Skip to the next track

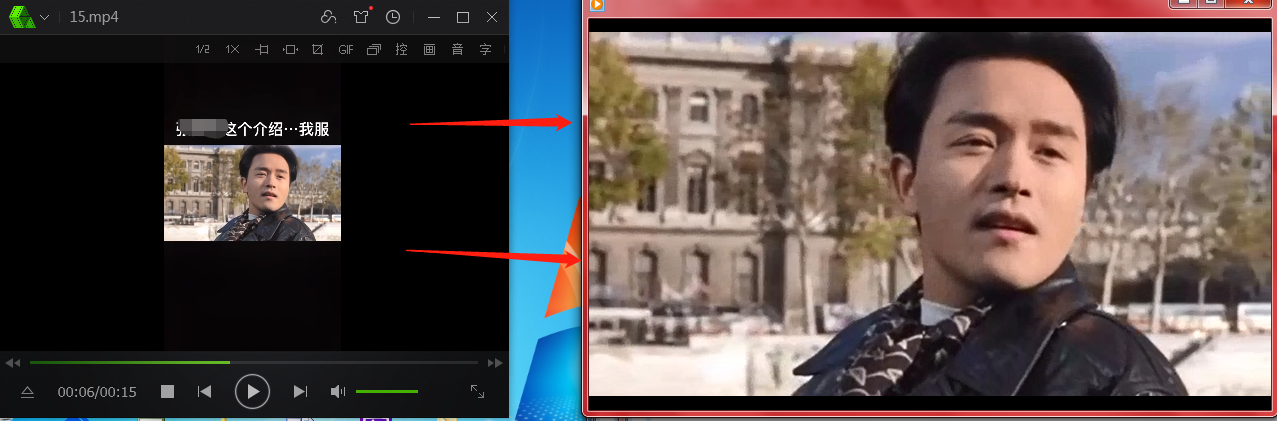[x=300, y=392]
